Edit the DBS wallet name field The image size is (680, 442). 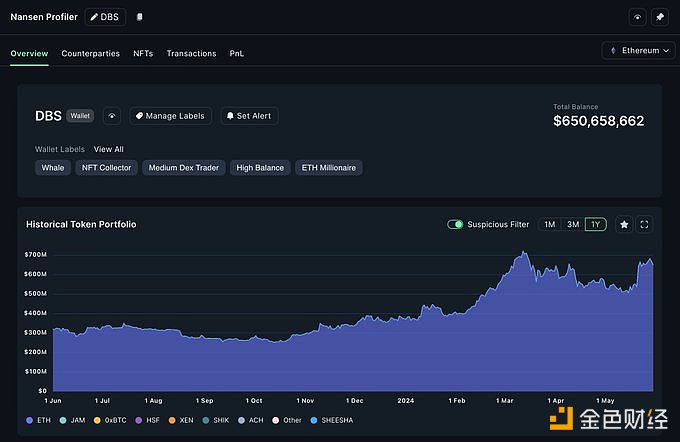[x=105, y=17]
